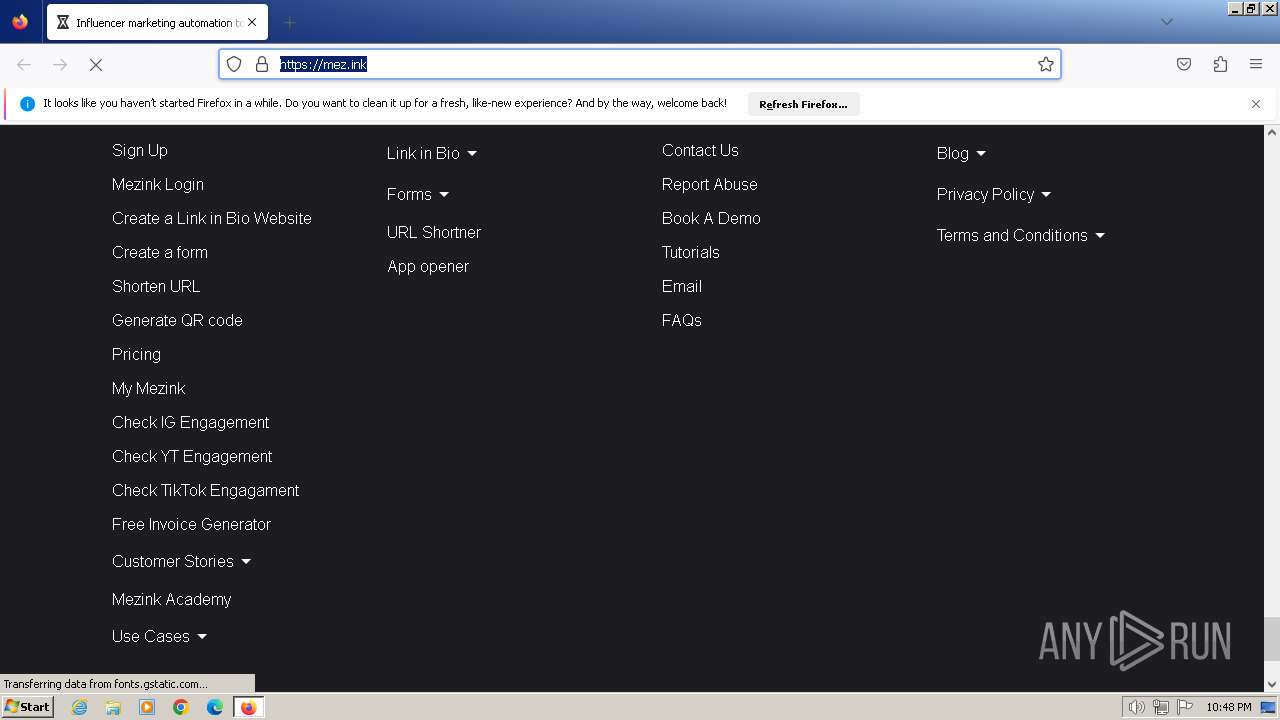Viewport: 1280px width, 720px height.
Task: Open the Email link
Action: tap(681, 286)
